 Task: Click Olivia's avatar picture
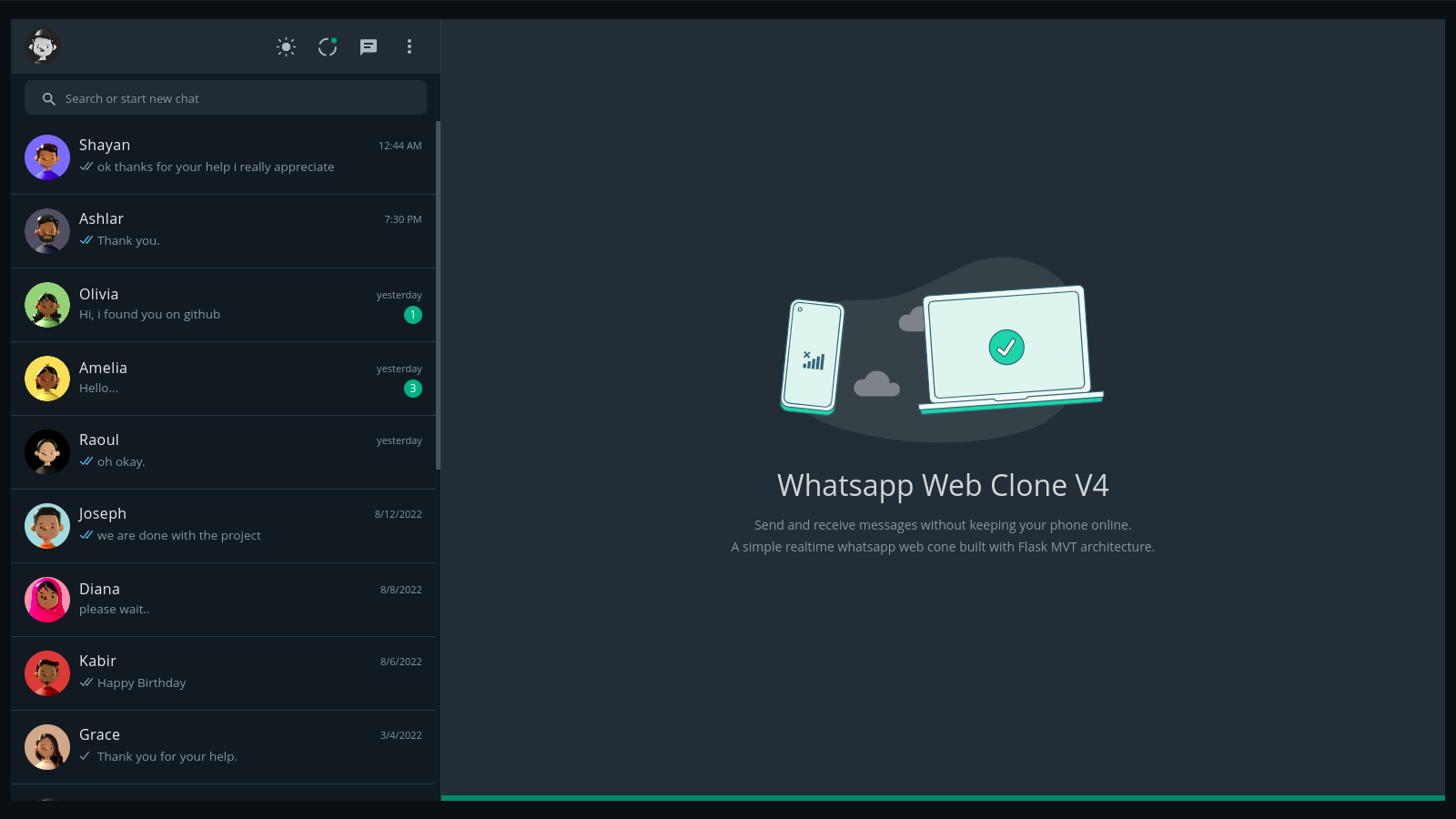pos(47,305)
